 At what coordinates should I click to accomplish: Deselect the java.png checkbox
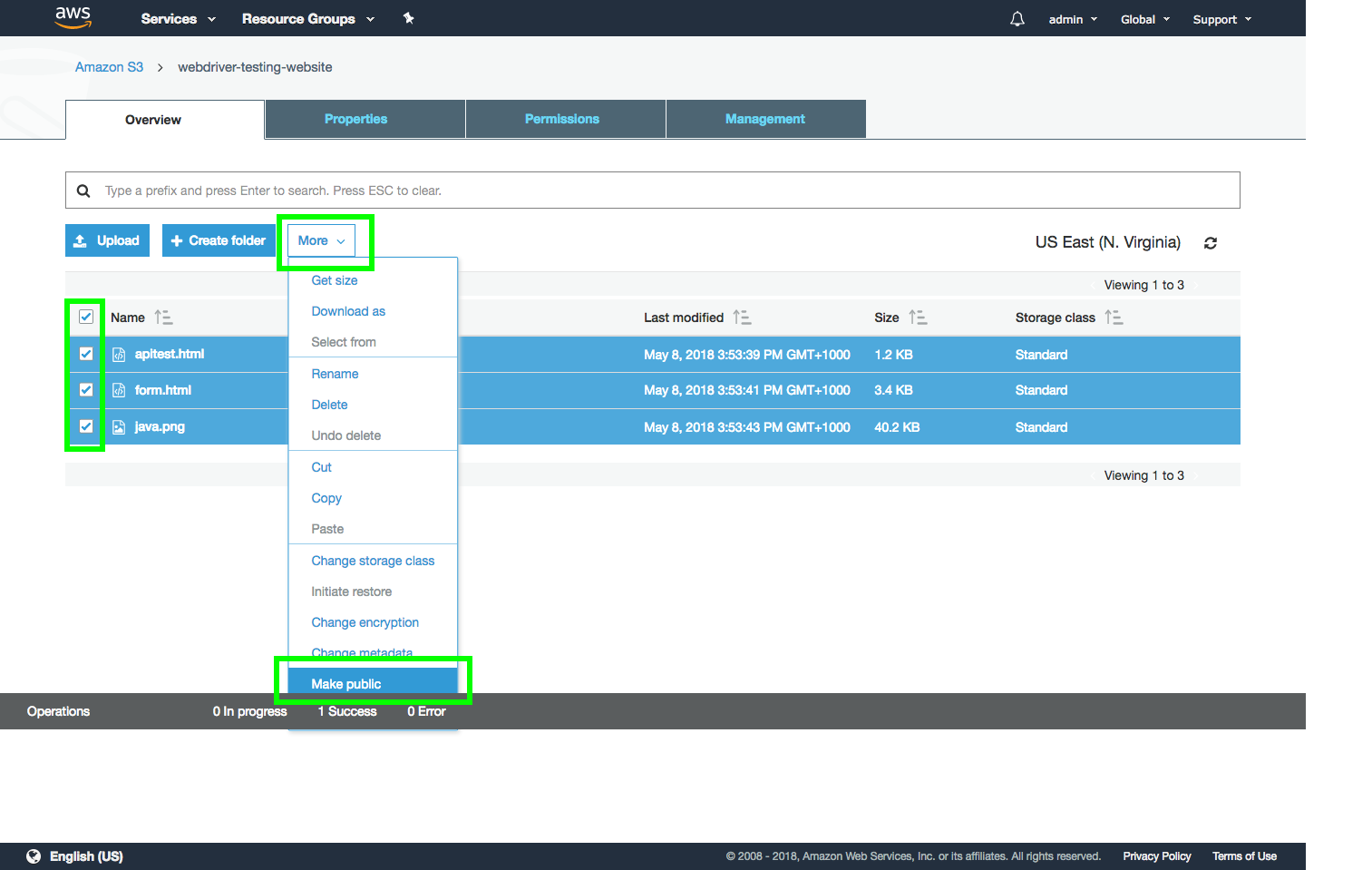86,426
